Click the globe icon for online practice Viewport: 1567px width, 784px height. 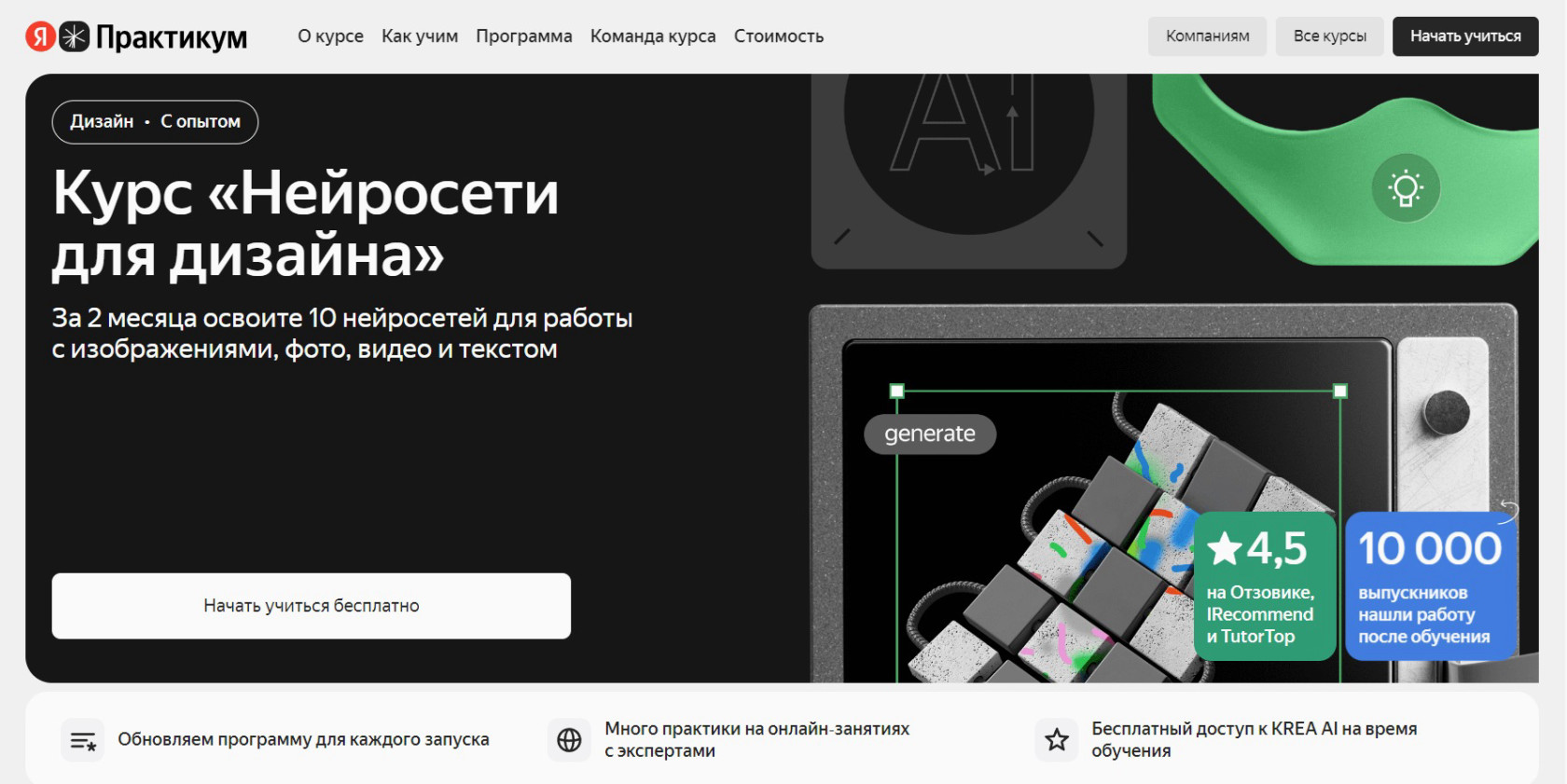point(569,740)
